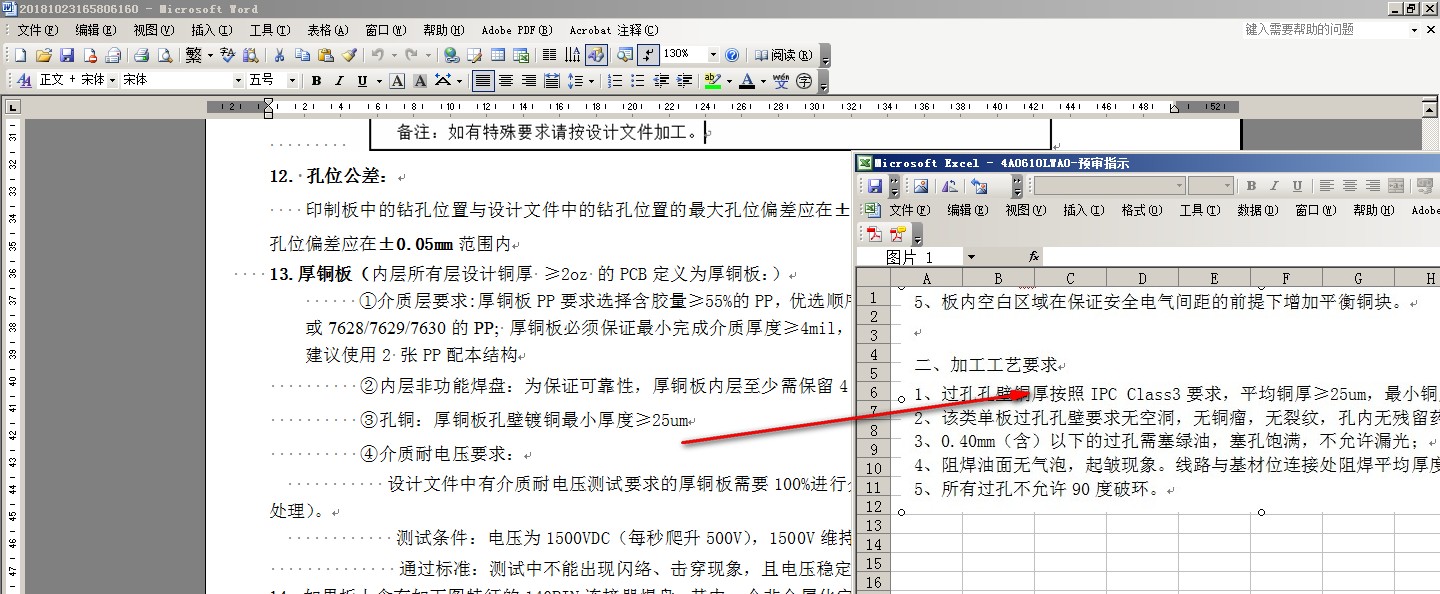Click Word help search box 键入需要帮助的问题
Screen dimensions: 1440x594
1325,30
